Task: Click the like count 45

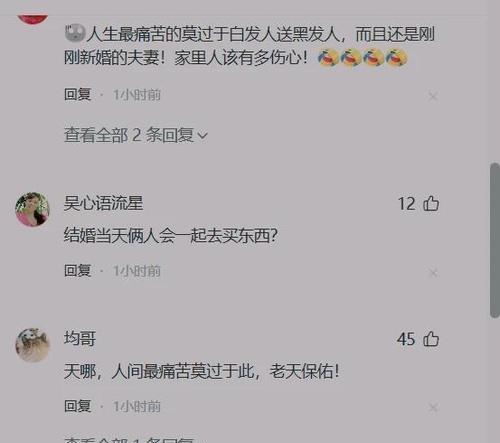Action: [406, 339]
